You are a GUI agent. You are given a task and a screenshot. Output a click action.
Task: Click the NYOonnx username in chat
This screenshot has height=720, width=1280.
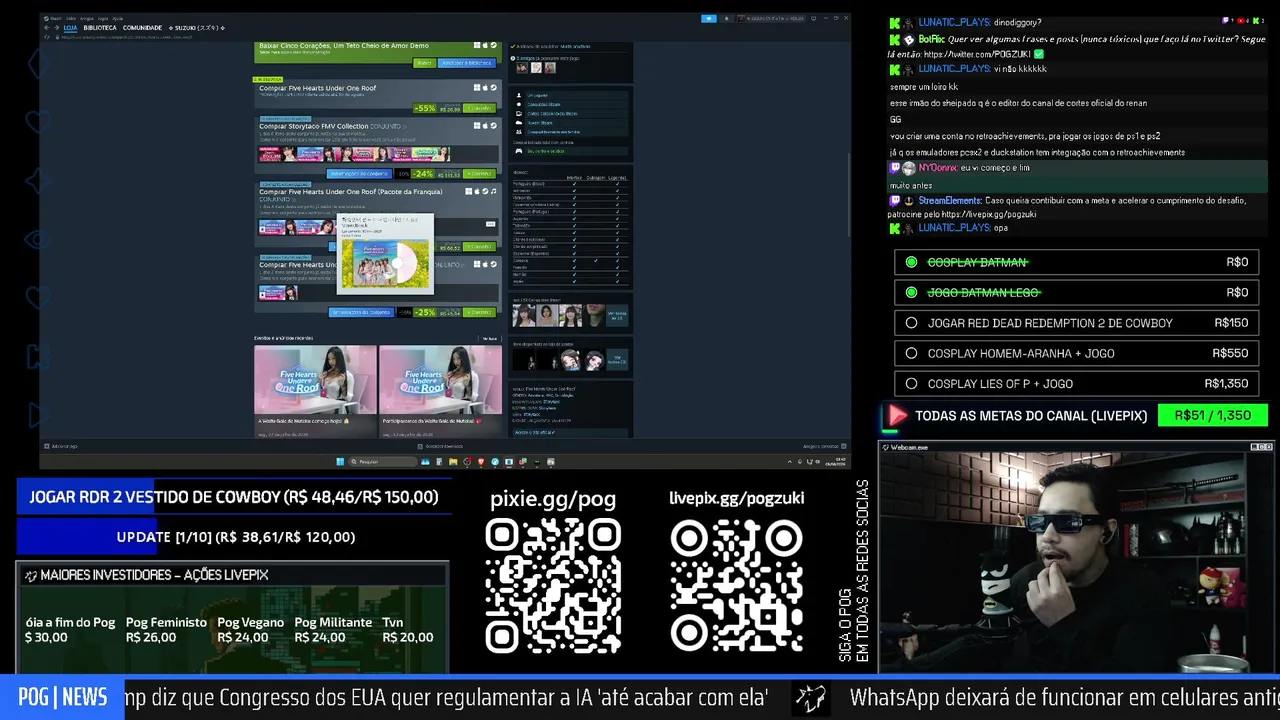click(937, 168)
